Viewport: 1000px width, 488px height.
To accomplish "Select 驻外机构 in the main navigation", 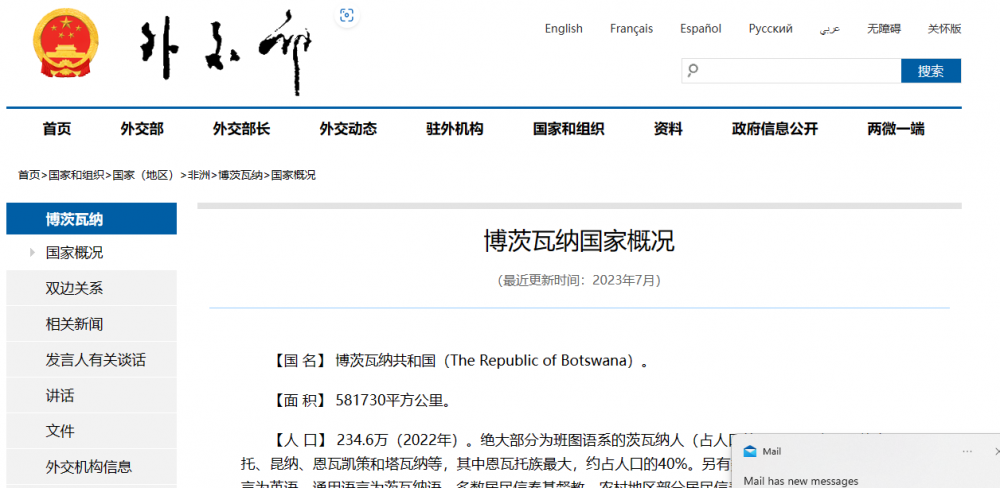I will tap(454, 129).
